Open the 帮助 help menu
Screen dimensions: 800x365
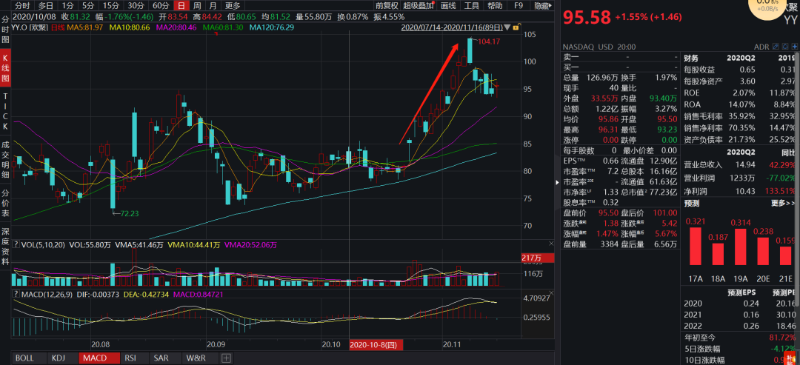[495, 6]
